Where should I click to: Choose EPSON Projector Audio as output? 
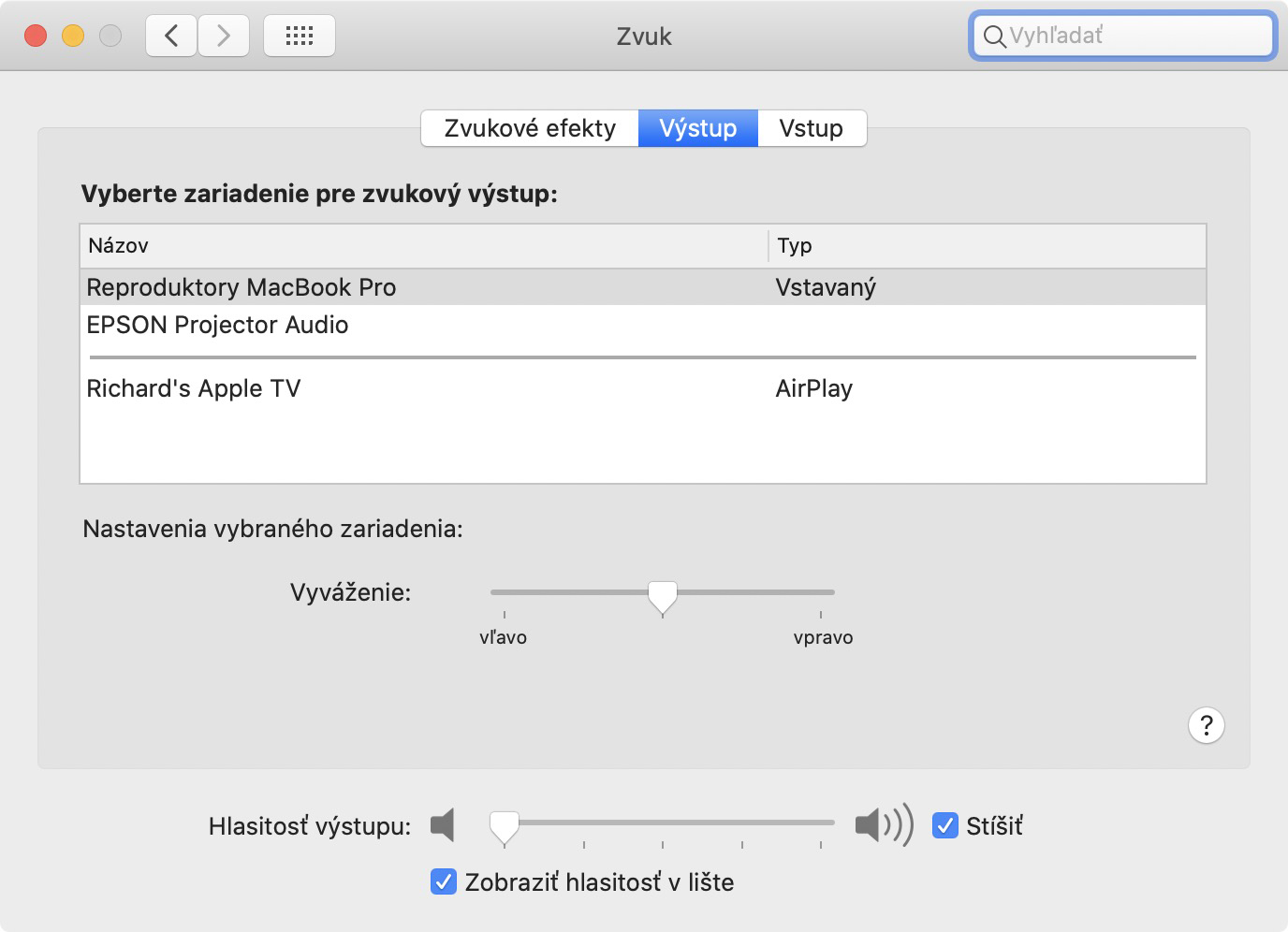coord(643,325)
